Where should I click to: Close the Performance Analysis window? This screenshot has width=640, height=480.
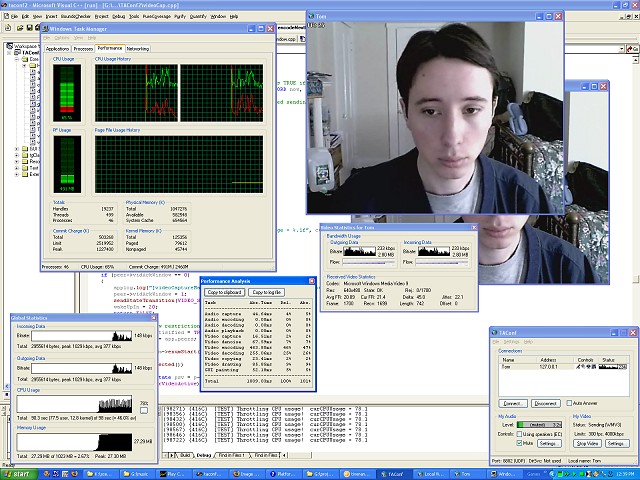pyautogui.click(x=311, y=281)
